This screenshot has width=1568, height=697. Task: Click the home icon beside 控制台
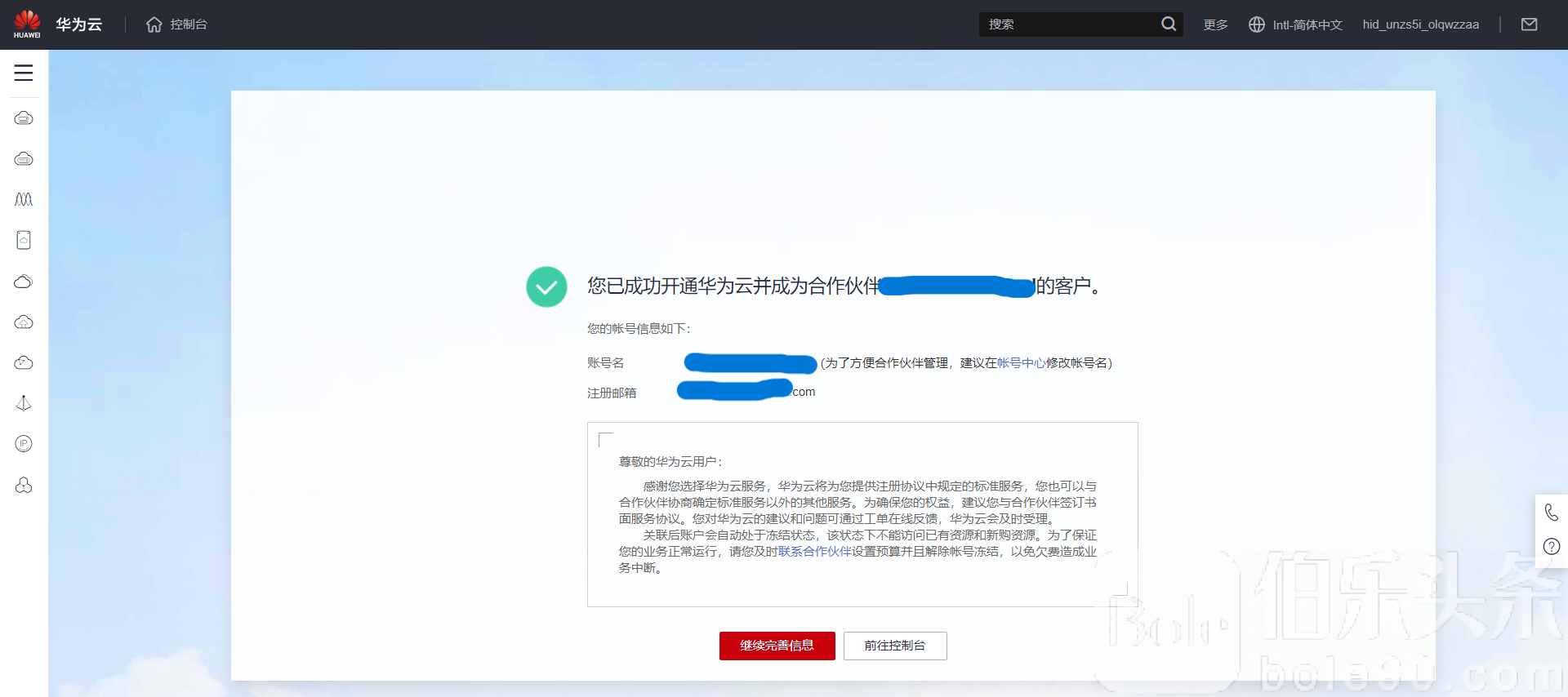(x=154, y=24)
